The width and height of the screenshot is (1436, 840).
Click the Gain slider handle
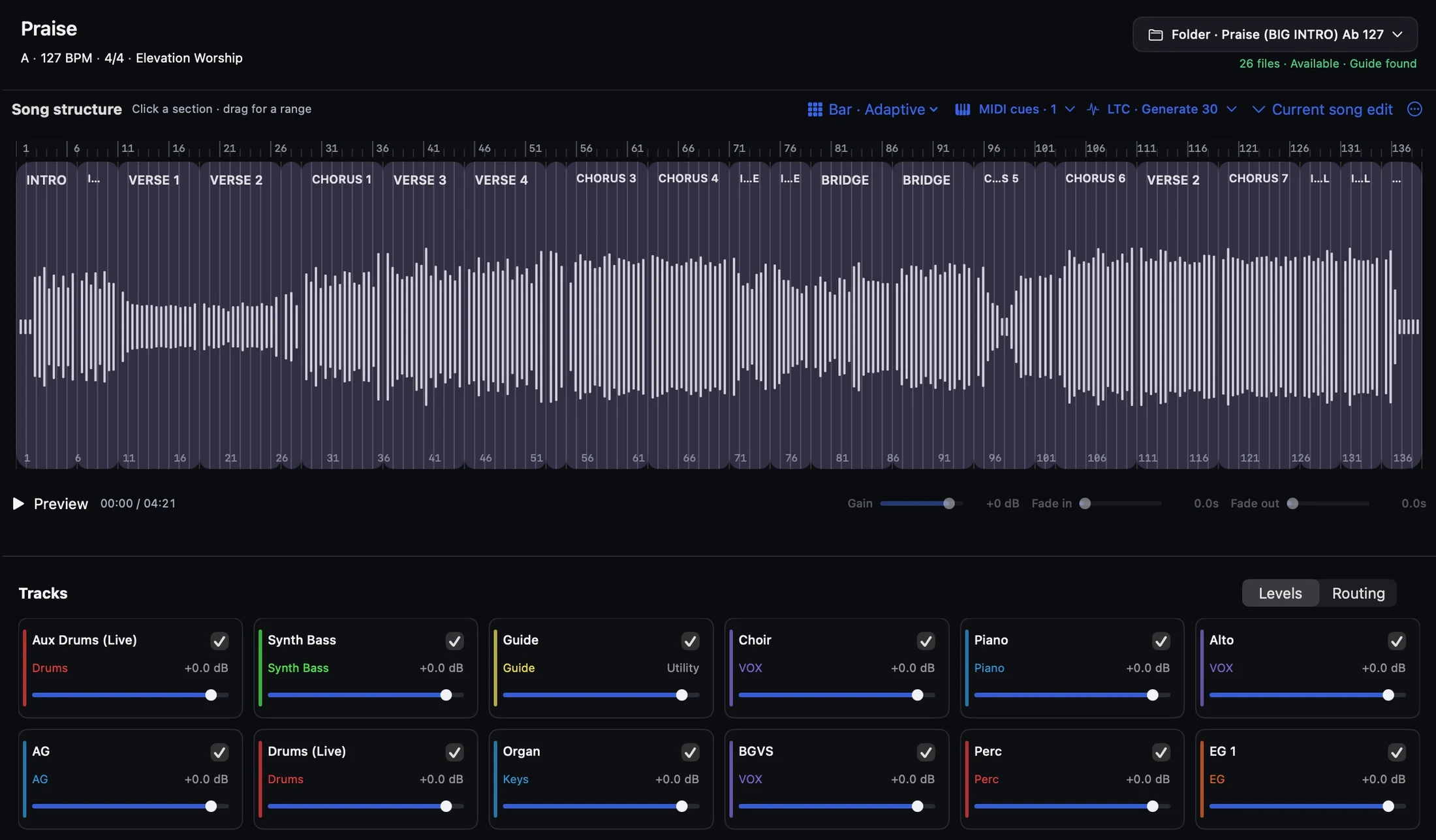tap(949, 503)
